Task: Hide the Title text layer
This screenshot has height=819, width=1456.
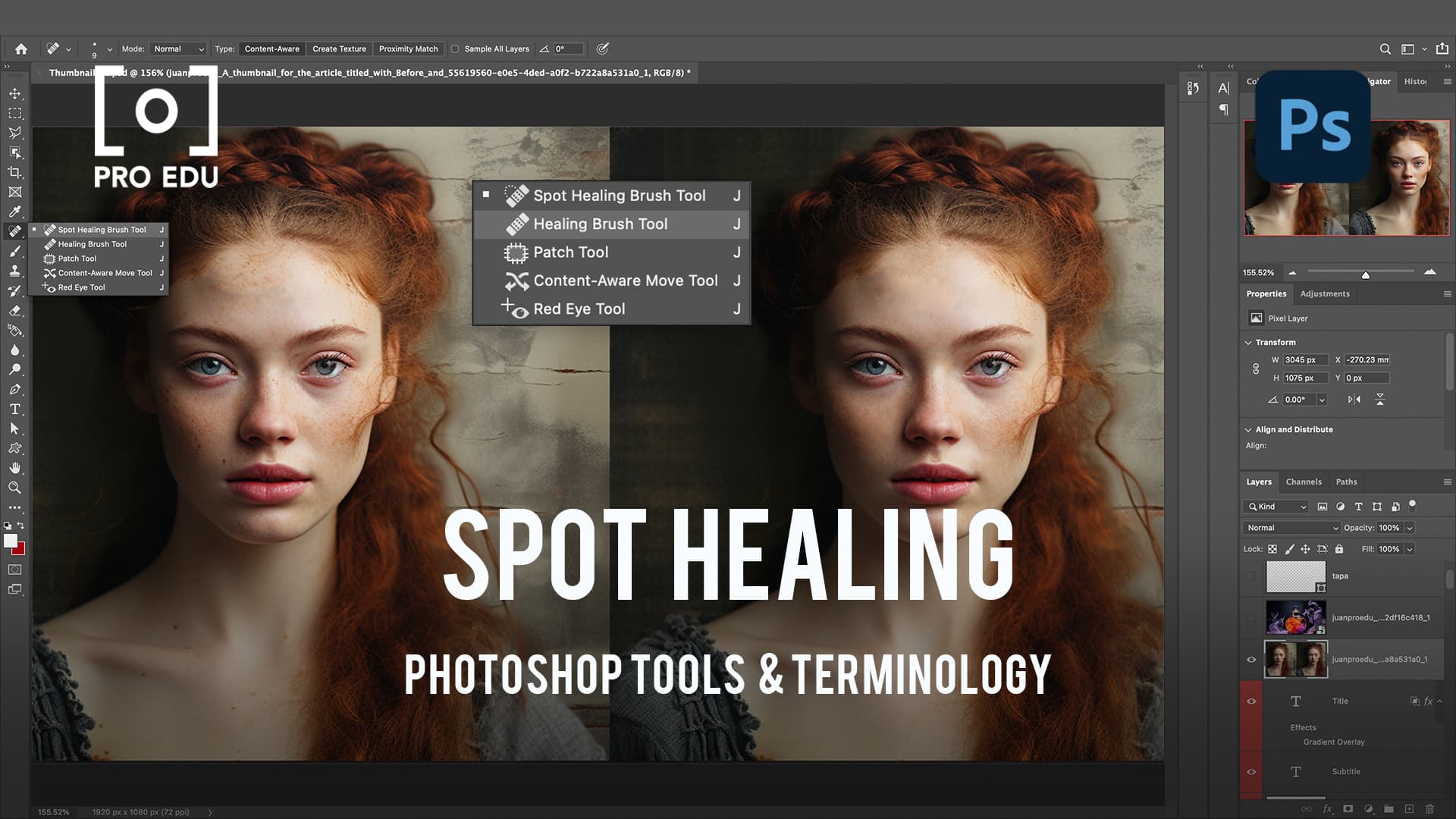Action: coord(1252,701)
